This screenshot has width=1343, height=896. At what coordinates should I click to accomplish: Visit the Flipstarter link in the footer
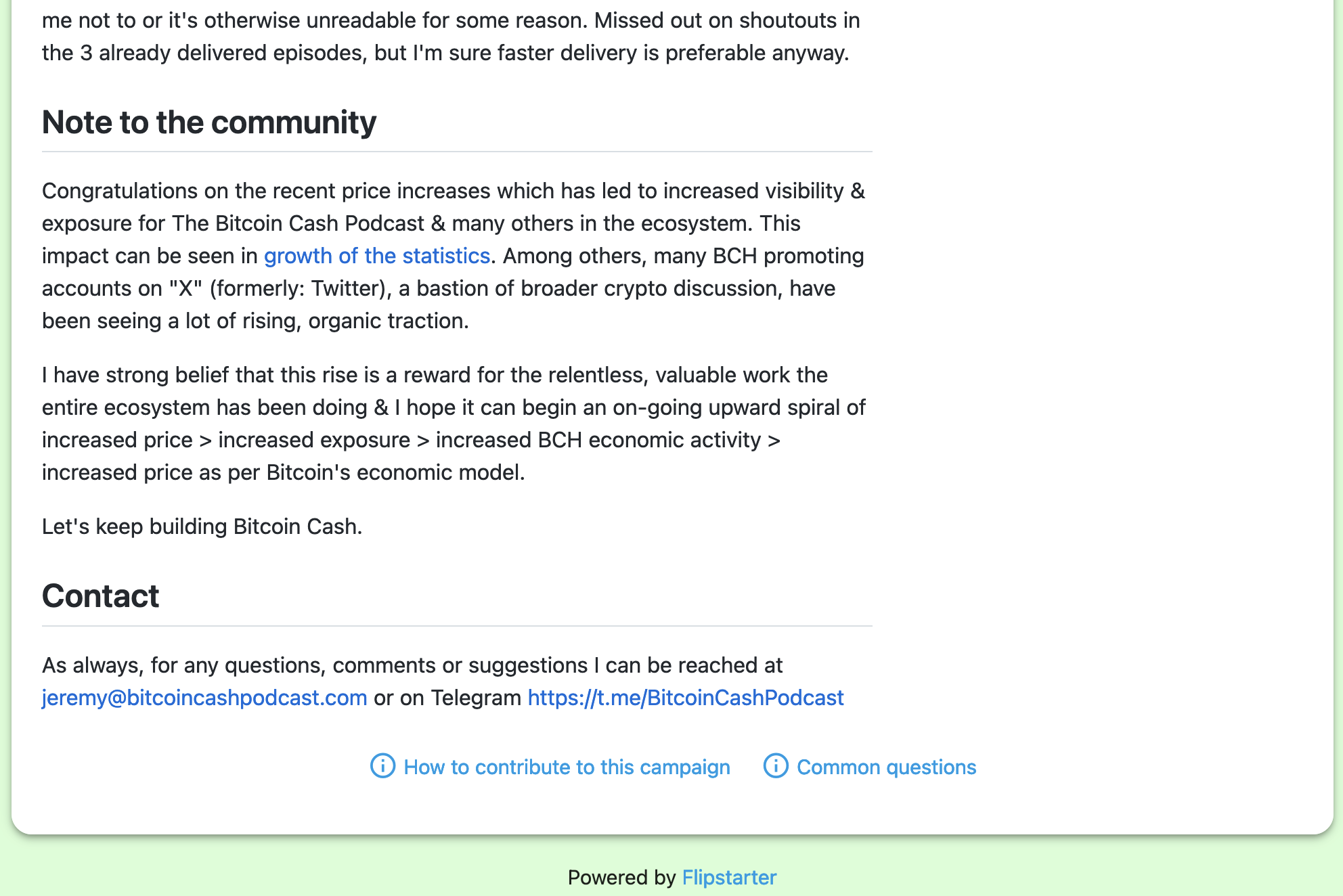pos(729,878)
